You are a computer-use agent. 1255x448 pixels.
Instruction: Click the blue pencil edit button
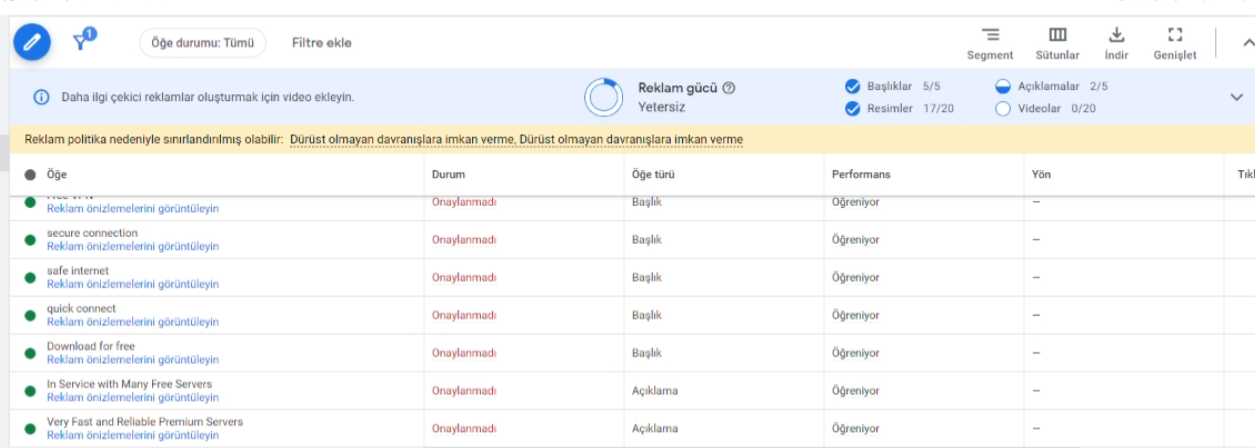[x=32, y=42]
